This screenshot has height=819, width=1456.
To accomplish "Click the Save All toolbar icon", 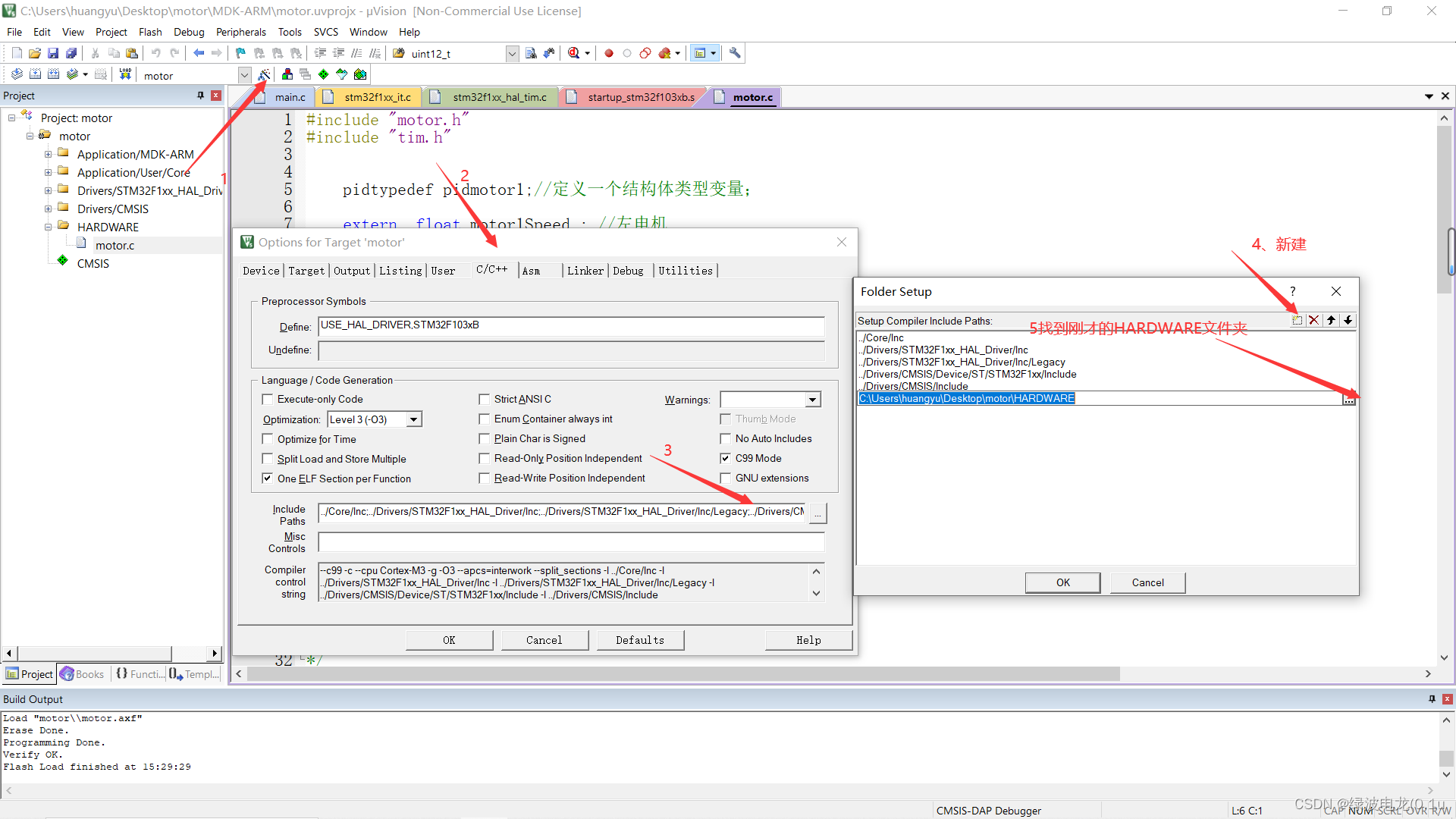I will coord(71,53).
